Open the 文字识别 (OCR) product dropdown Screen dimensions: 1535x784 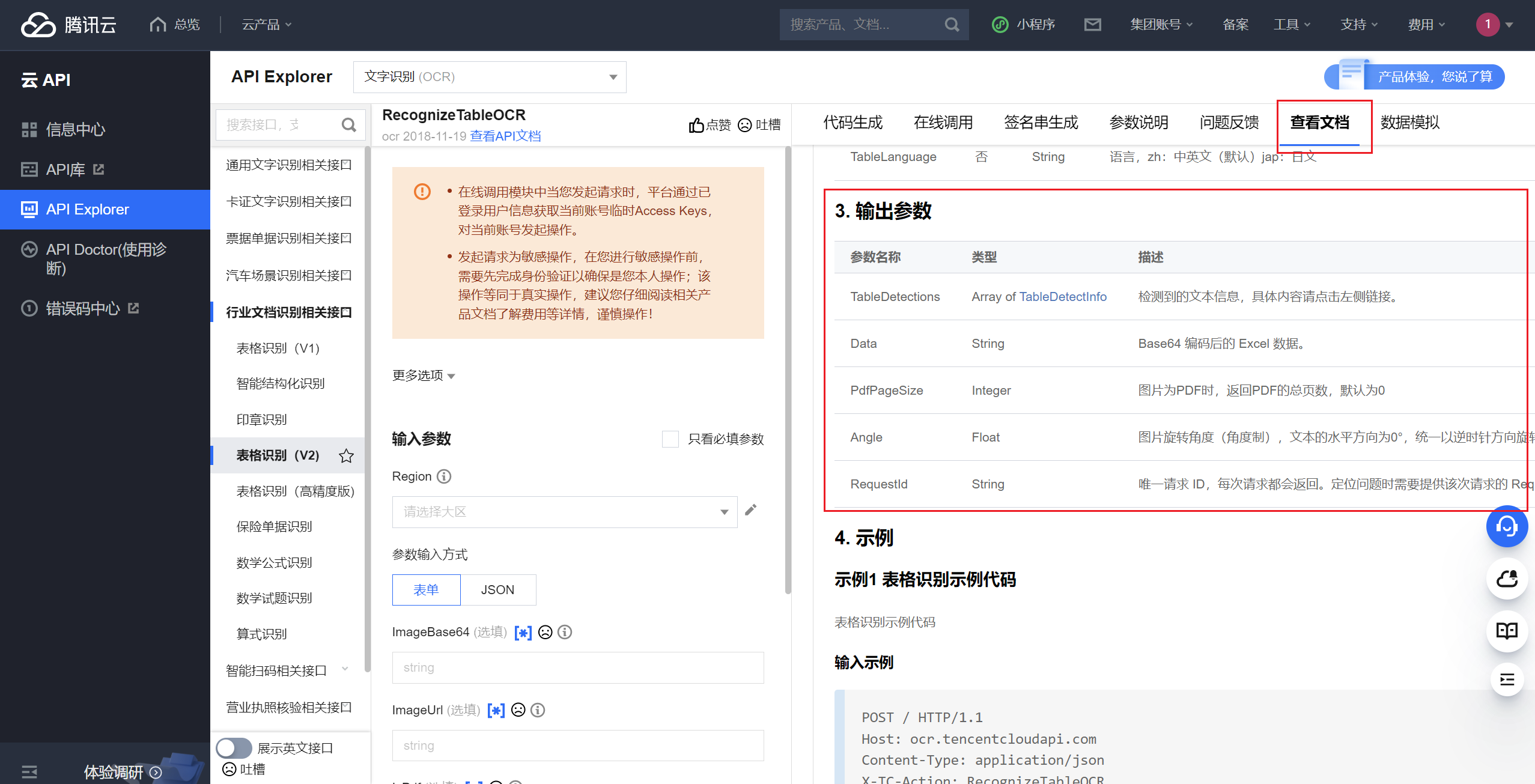pyautogui.click(x=490, y=77)
